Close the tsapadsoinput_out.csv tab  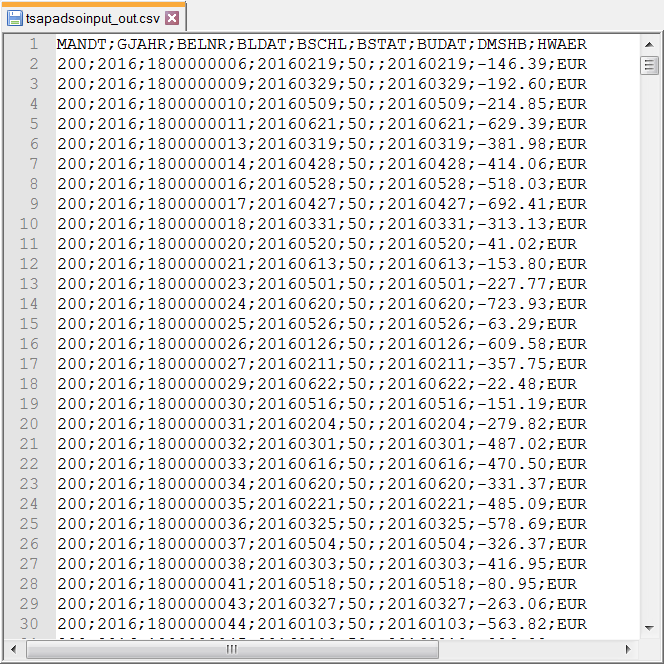tap(172, 18)
